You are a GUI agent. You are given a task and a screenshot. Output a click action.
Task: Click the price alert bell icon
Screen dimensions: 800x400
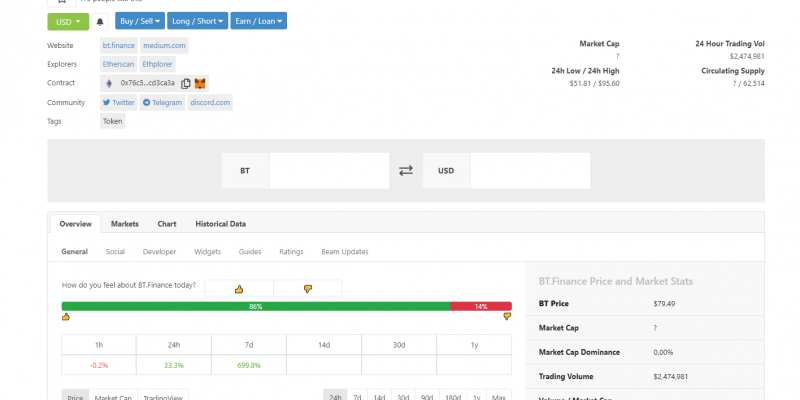[x=100, y=21]
